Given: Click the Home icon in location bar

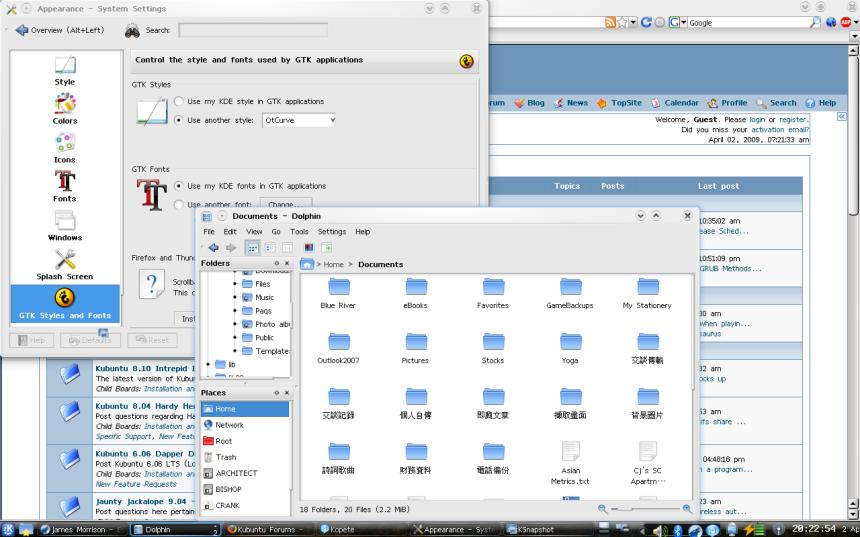Looking at the screenshot, I should (x=308, y=264).
